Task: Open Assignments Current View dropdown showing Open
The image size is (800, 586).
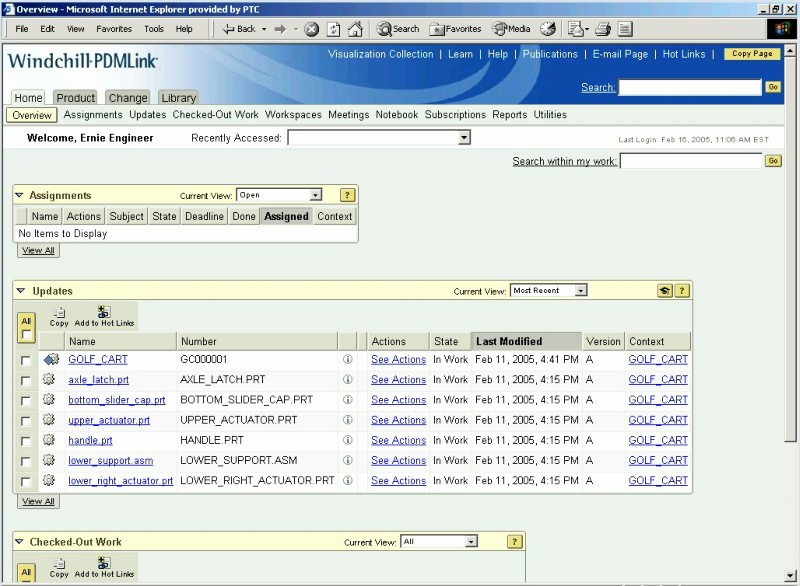Action: pyautogui.click(x=315, y=195)
